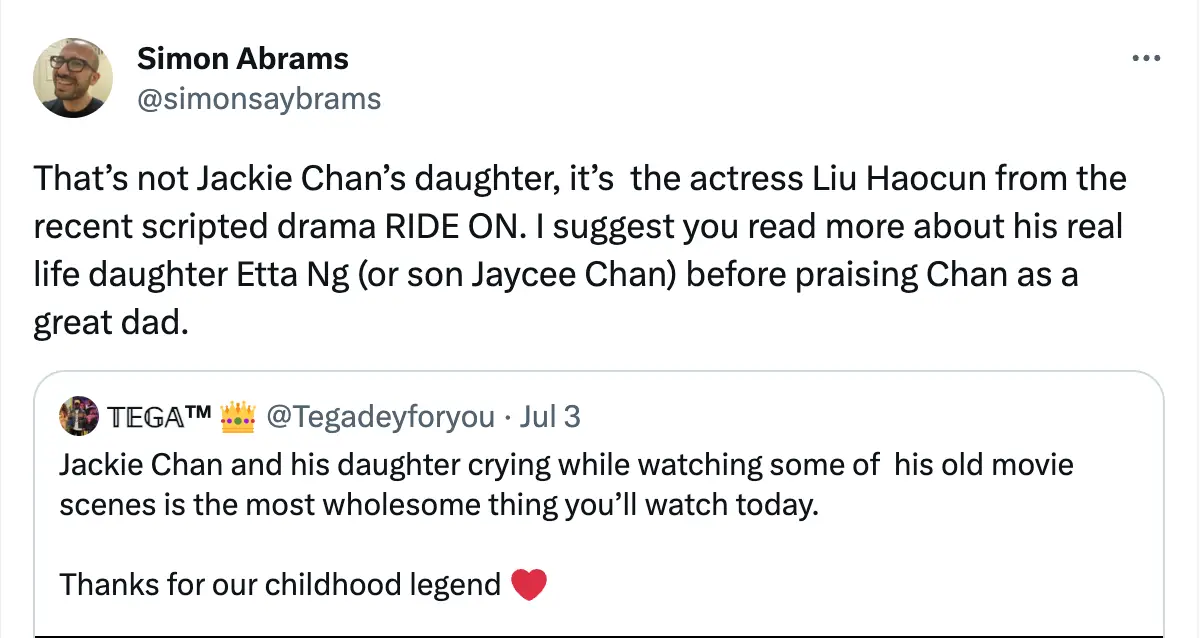Click TEGA's small avatar in the quoted tweet

point(77,417)
